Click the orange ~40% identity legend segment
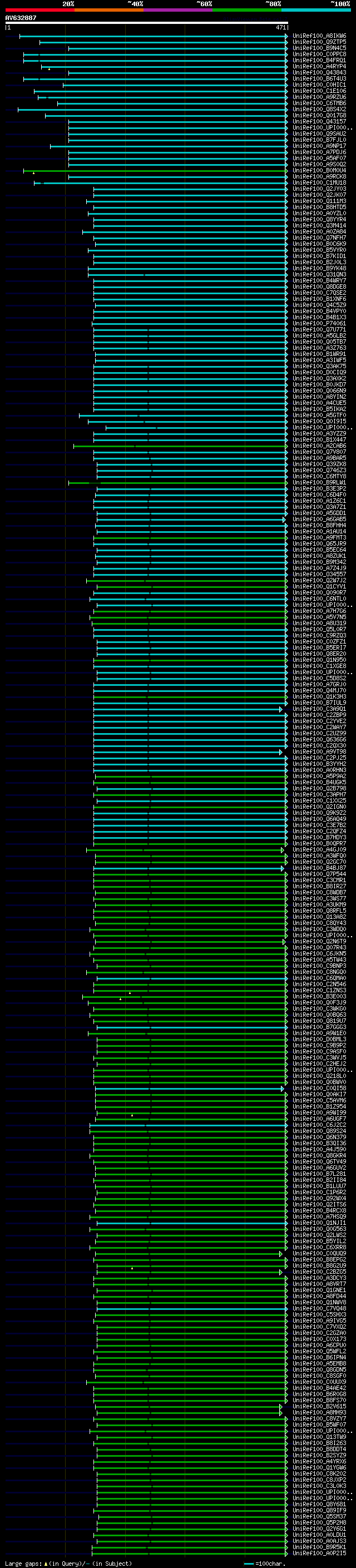This screenshot has height=1568, width=356. click(x=109, y=10)
